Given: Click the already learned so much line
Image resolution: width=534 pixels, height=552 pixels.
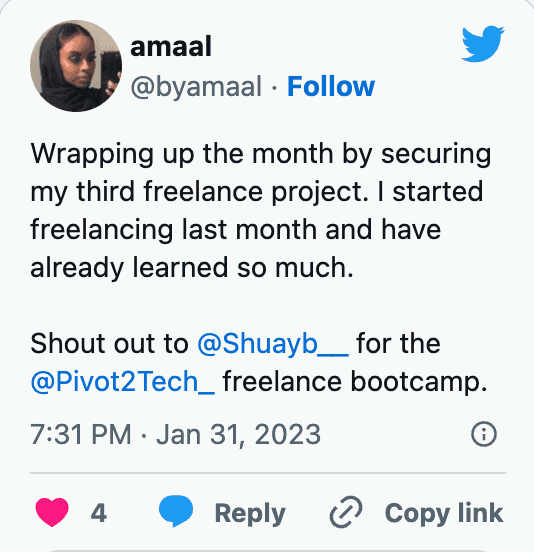Looking at the screenshot, I should tap(192, 268).
